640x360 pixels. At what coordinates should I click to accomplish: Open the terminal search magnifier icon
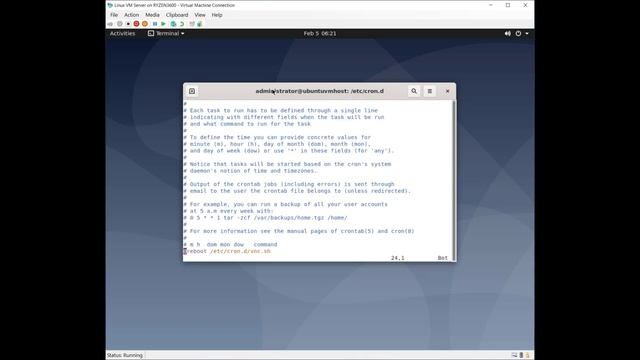tap(414, 91)
